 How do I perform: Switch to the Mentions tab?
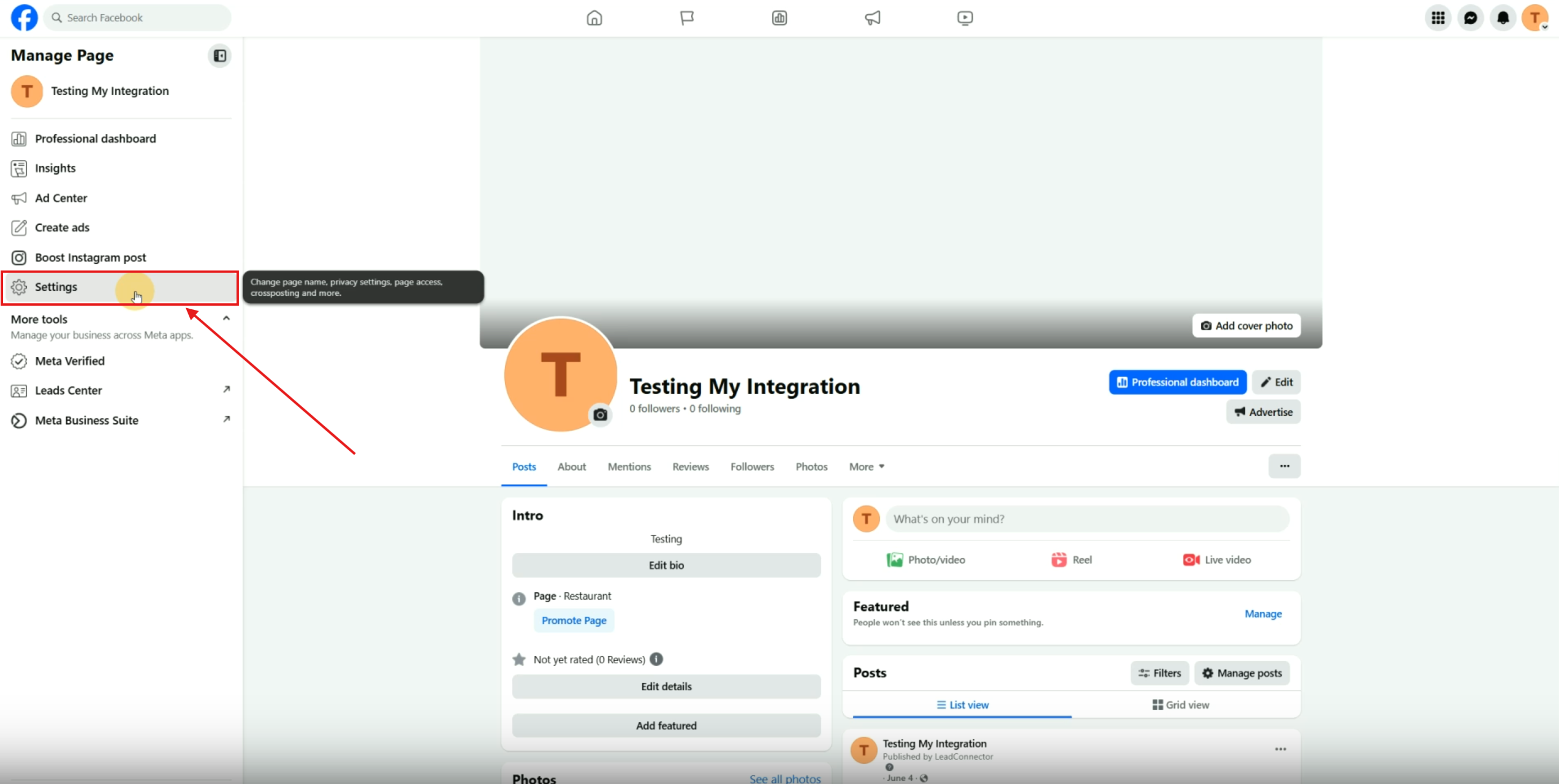(629, 467)
